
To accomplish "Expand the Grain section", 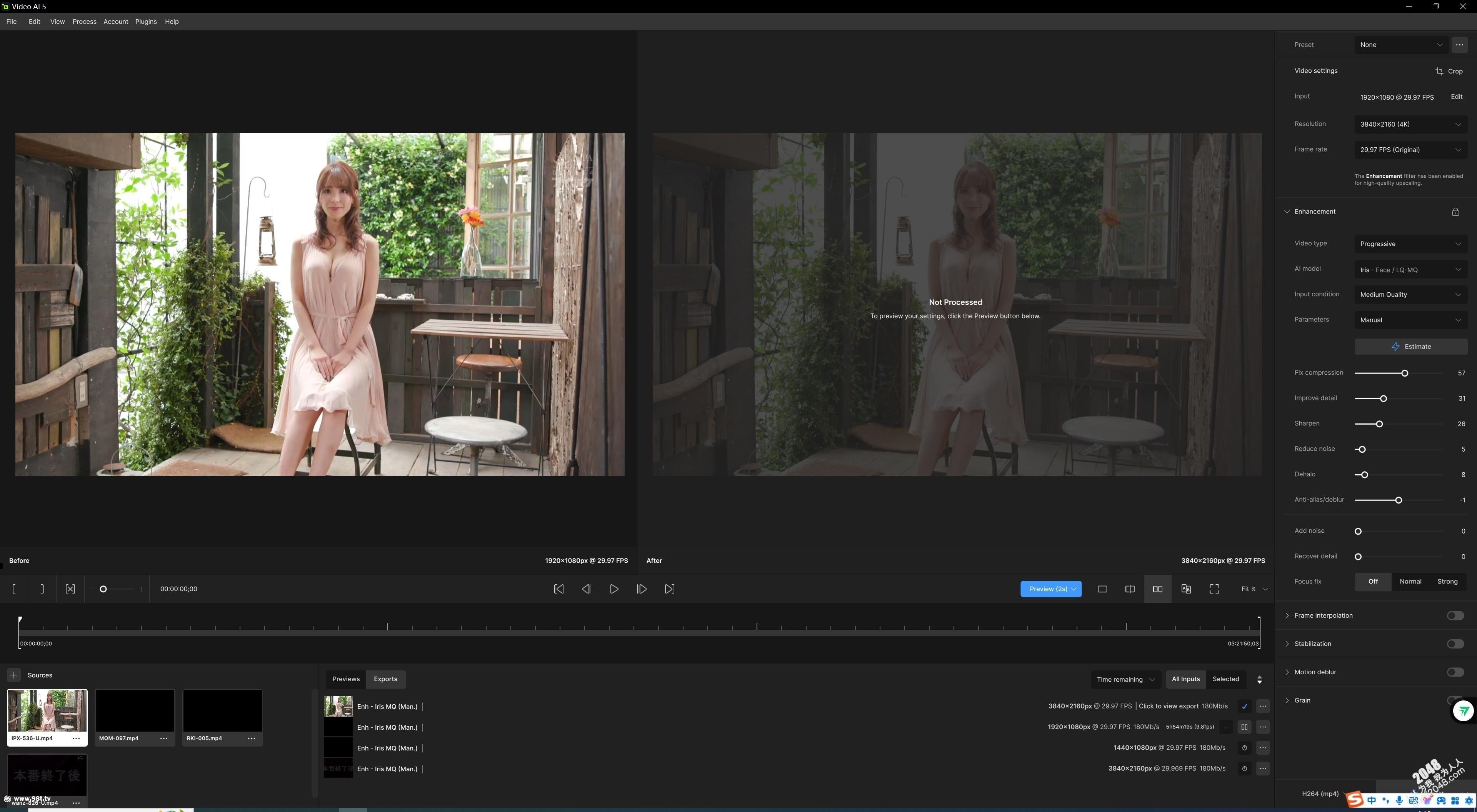I will pos(1287,700).
